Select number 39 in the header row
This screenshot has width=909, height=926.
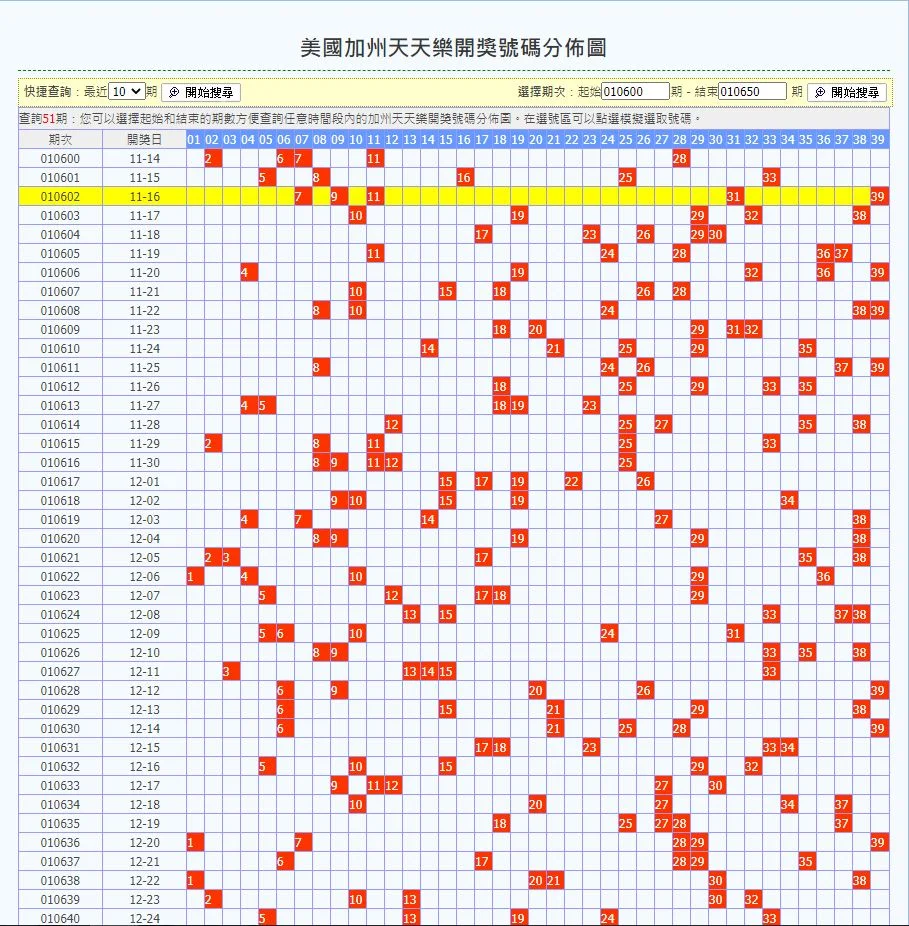point(878,139)
